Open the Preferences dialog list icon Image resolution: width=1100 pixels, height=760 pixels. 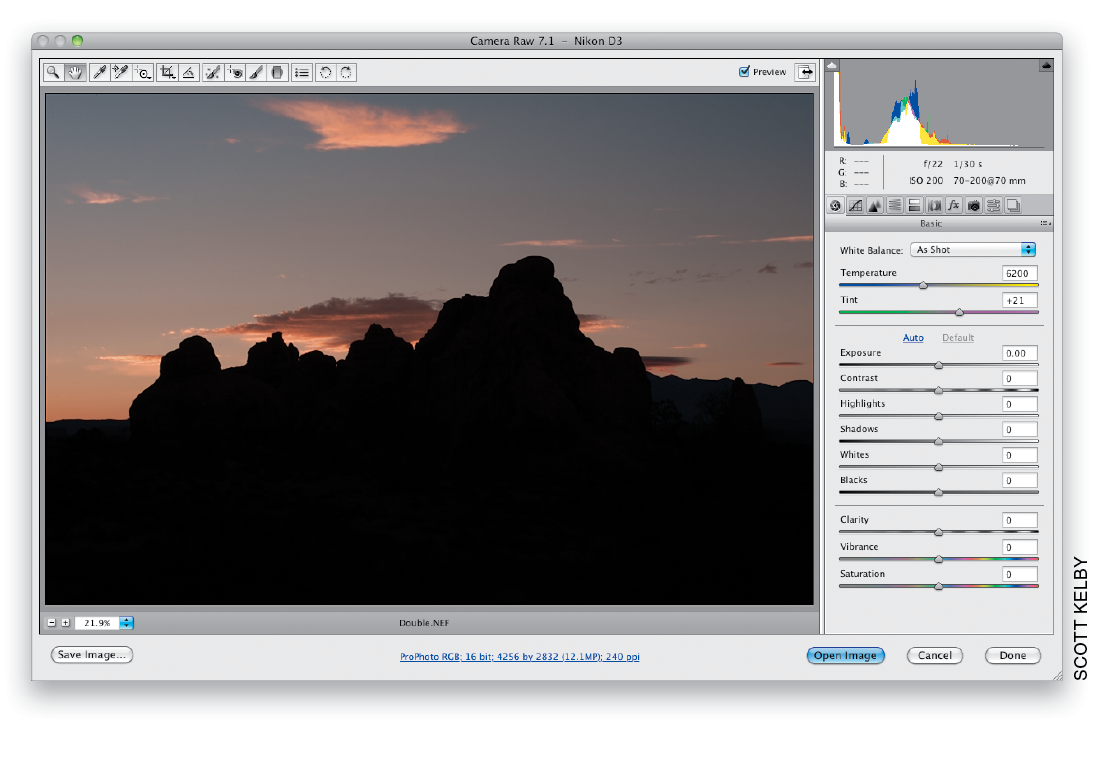pos(302,72)
